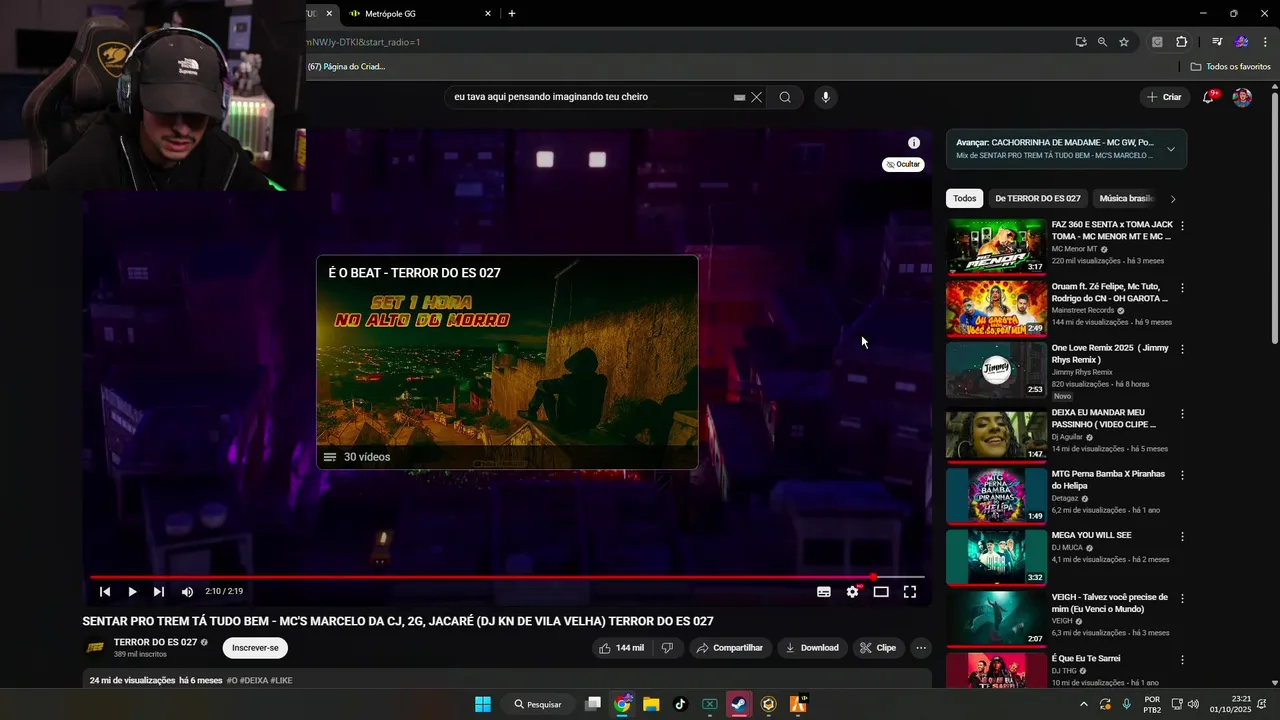
Task: Open options for One Love Remix video
Action: pyautogui.click(x=1182, y=350)
